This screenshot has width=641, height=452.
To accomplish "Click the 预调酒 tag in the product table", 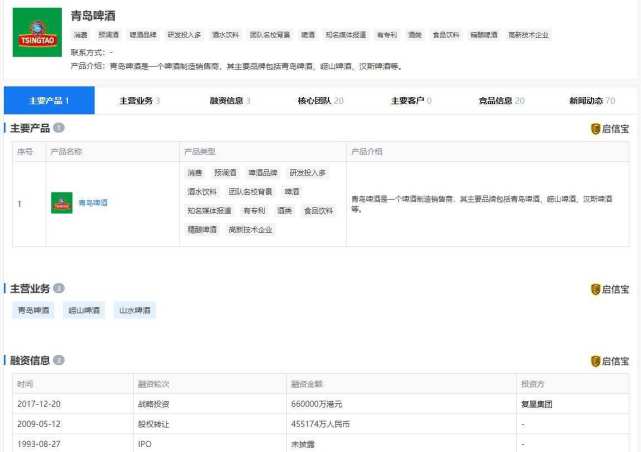I will tap(225, 172).
